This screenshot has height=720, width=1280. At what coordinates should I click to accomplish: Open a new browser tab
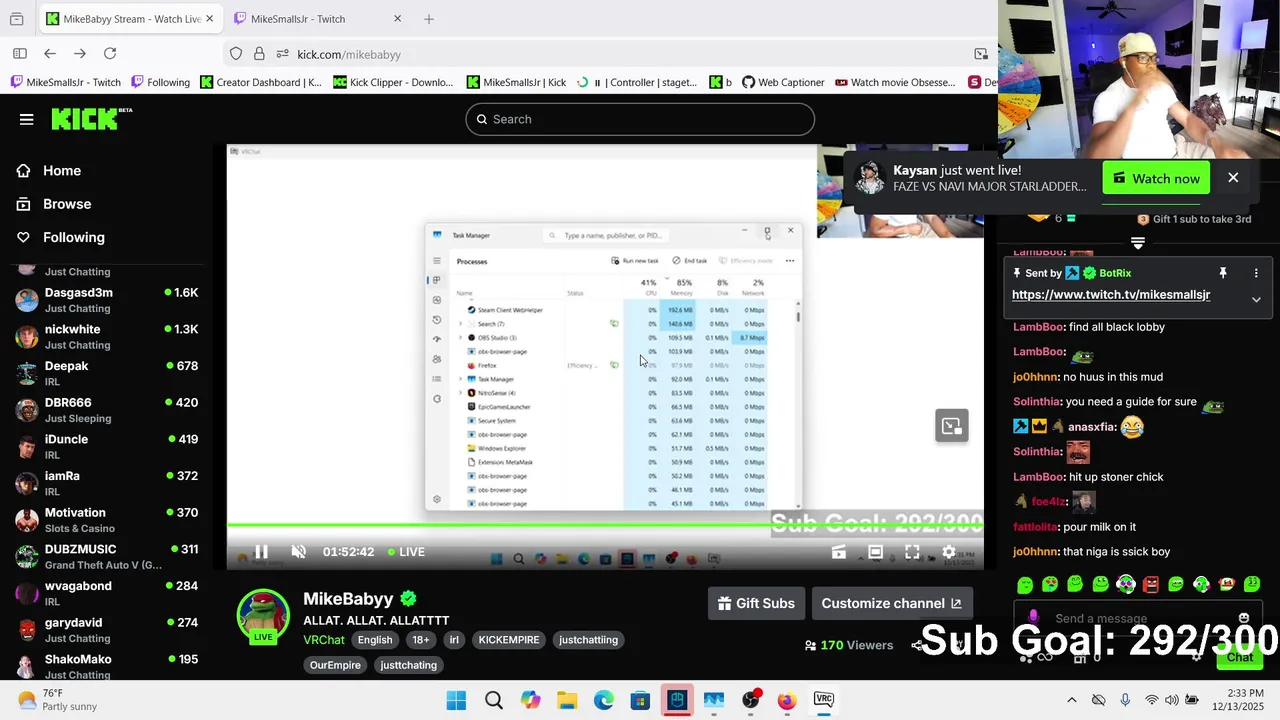pos(428,19)
